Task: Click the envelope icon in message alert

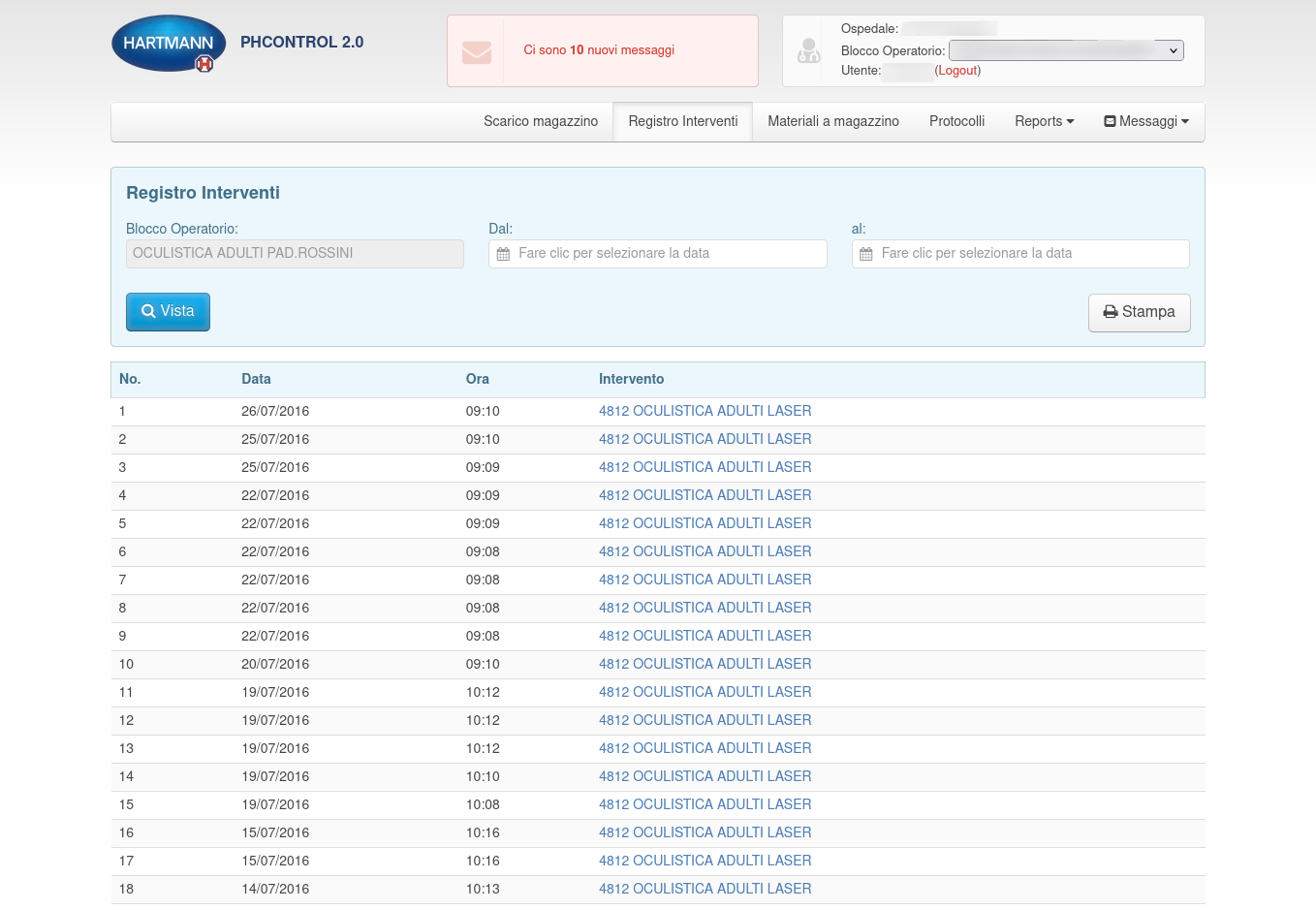Action: 477,51
